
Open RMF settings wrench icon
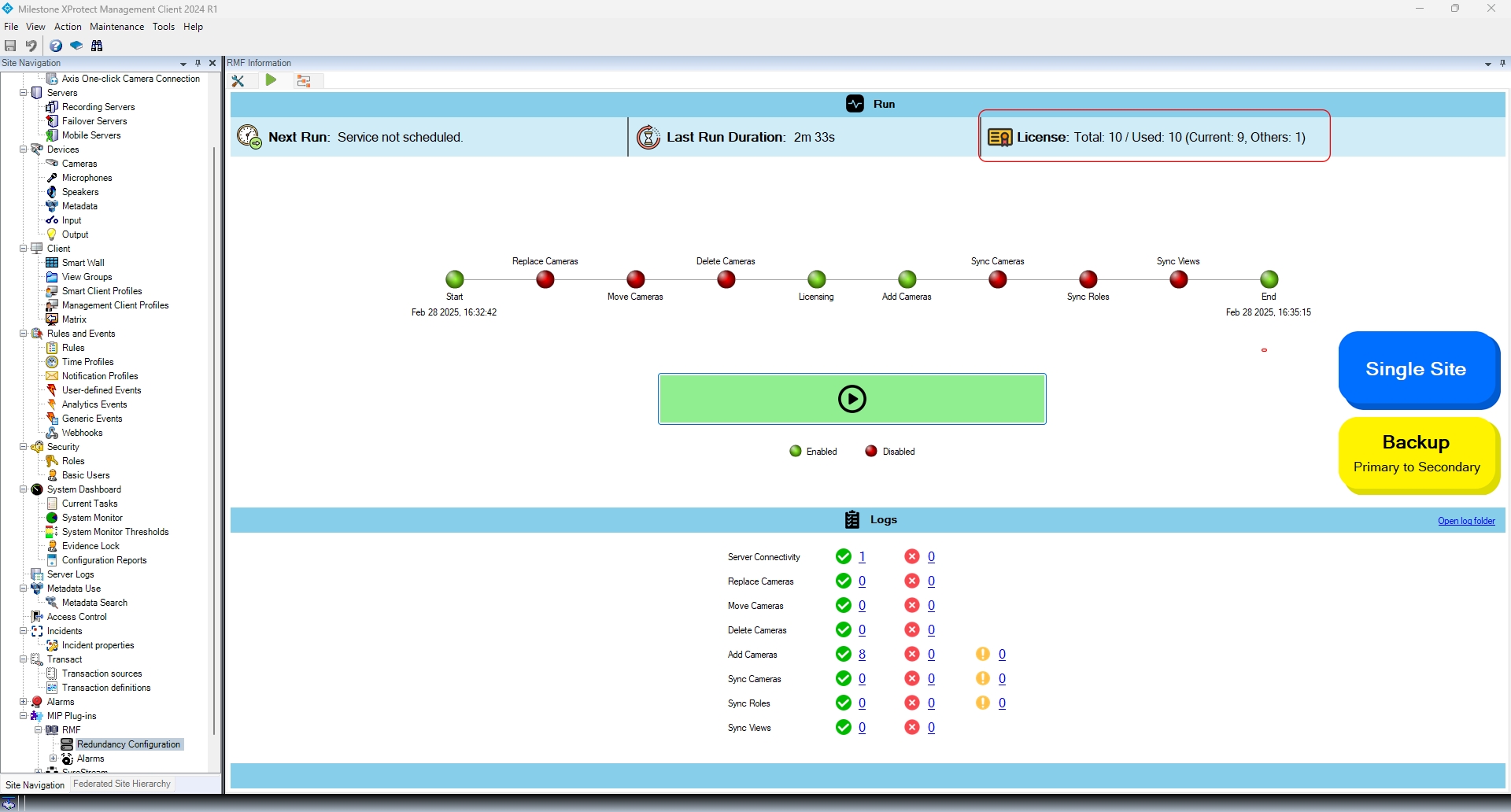tap(238, 80)
